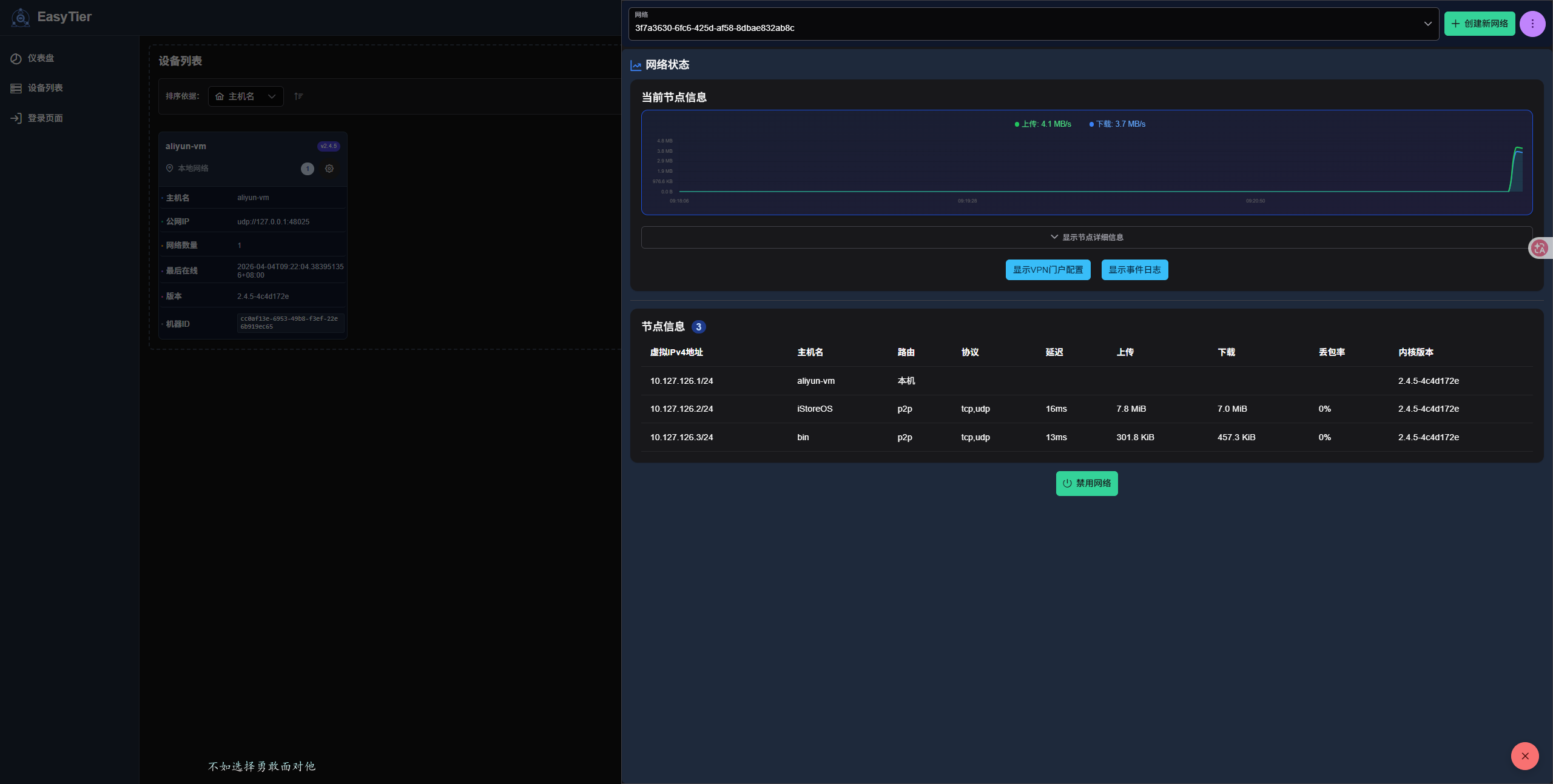Click the network count badge on aliyun-vm card
The width and height of the screenshot is (1553, 784).
coord(308,169)
